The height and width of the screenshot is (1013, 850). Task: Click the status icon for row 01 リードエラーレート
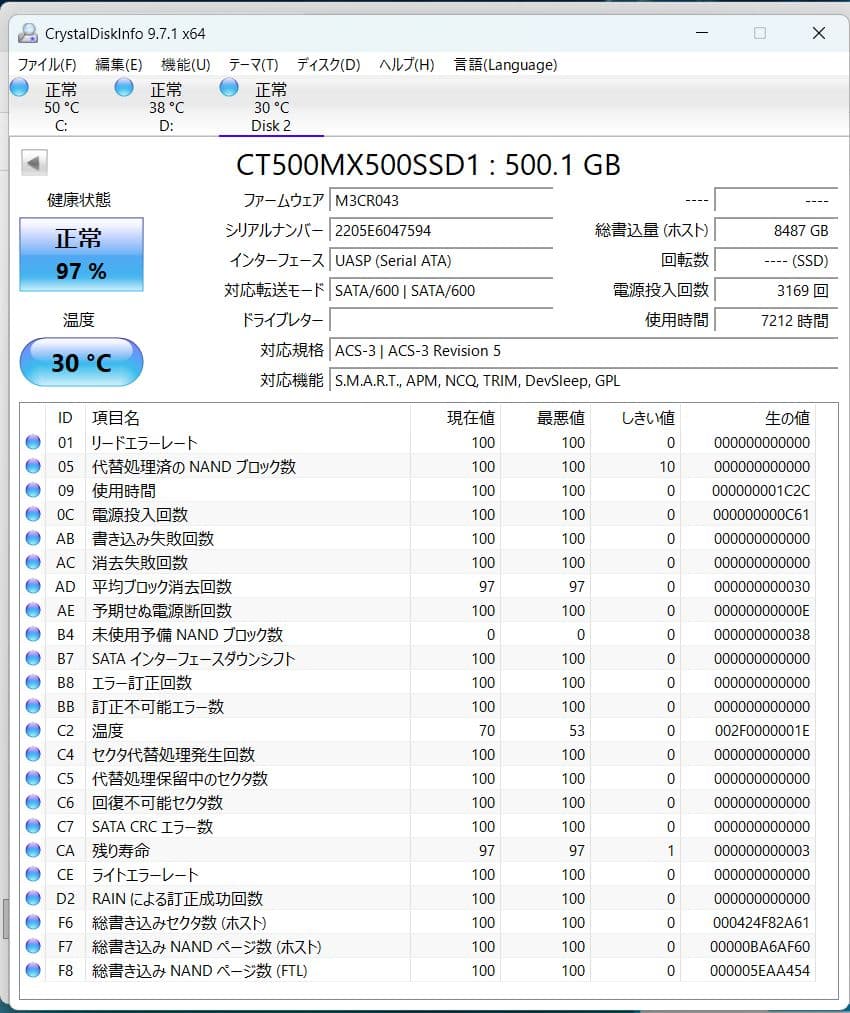[33, 443]
